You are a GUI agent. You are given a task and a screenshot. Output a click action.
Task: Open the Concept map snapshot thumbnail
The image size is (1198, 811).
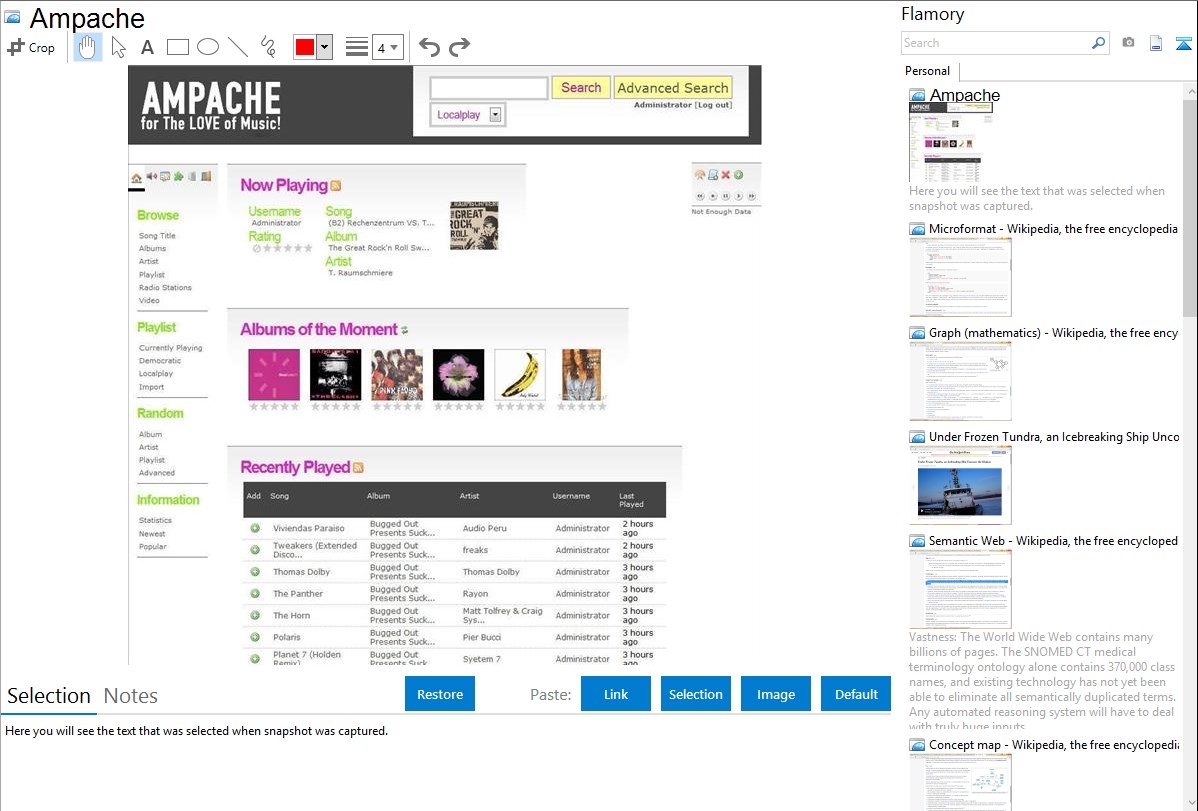coord(960,782)
